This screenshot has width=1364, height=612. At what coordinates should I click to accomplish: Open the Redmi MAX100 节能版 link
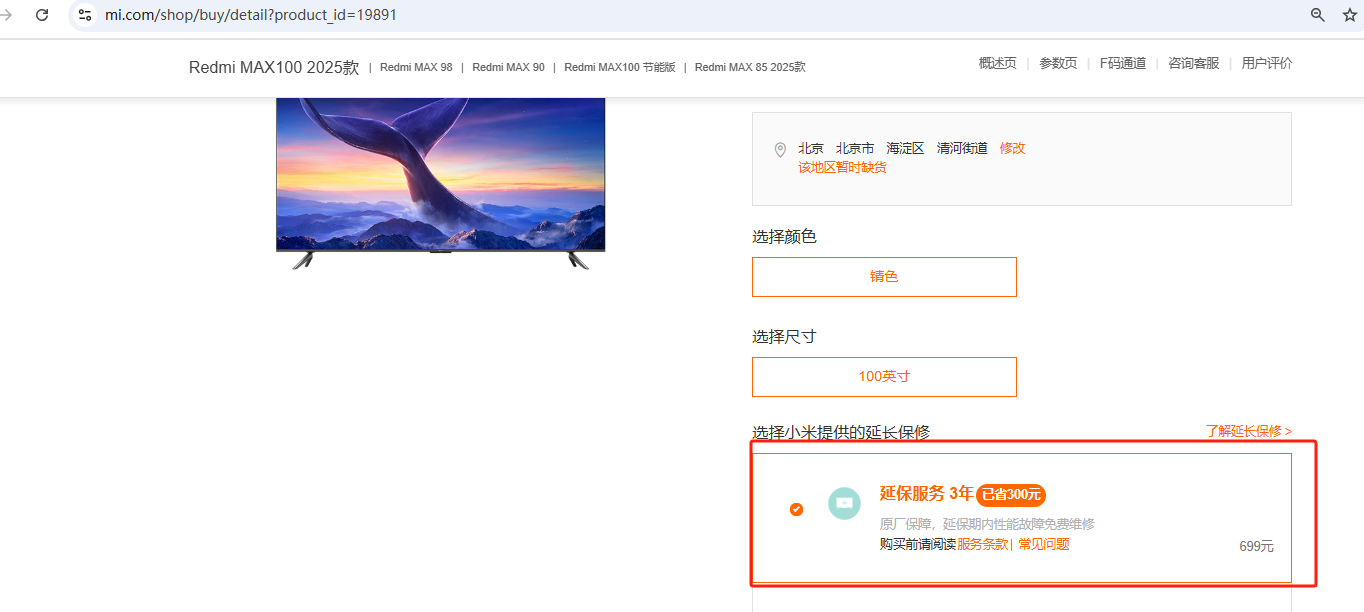pyautogui.click(x=620, y=67)
